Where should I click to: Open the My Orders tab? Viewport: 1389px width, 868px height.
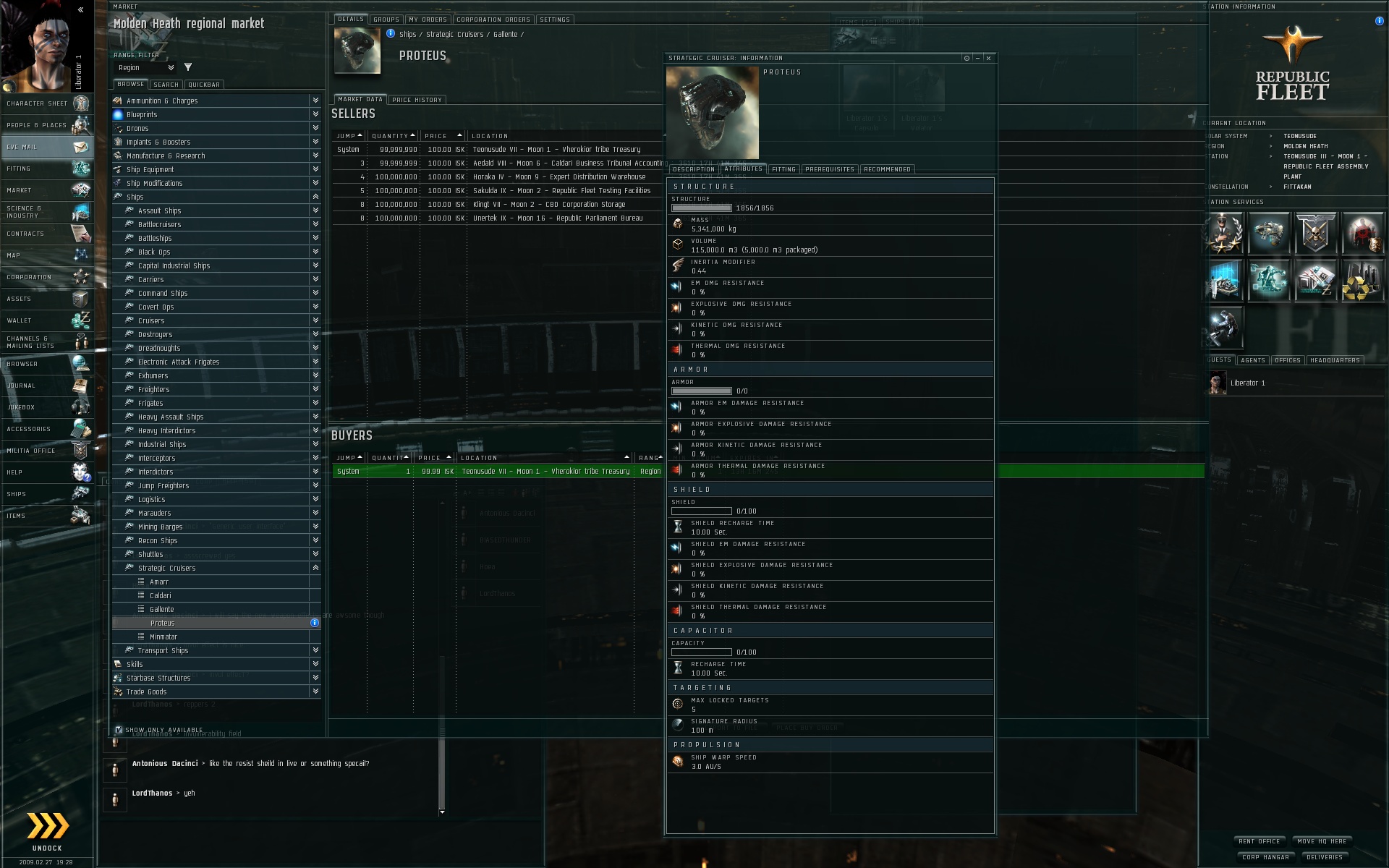pos(428,20)
